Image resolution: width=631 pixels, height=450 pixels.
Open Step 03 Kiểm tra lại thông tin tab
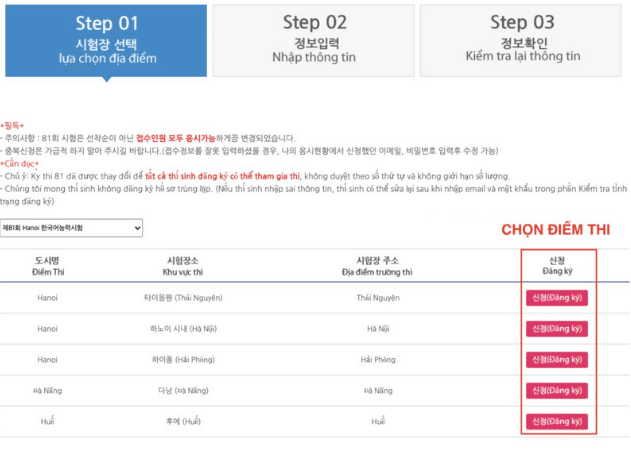[x=522, y=38]
